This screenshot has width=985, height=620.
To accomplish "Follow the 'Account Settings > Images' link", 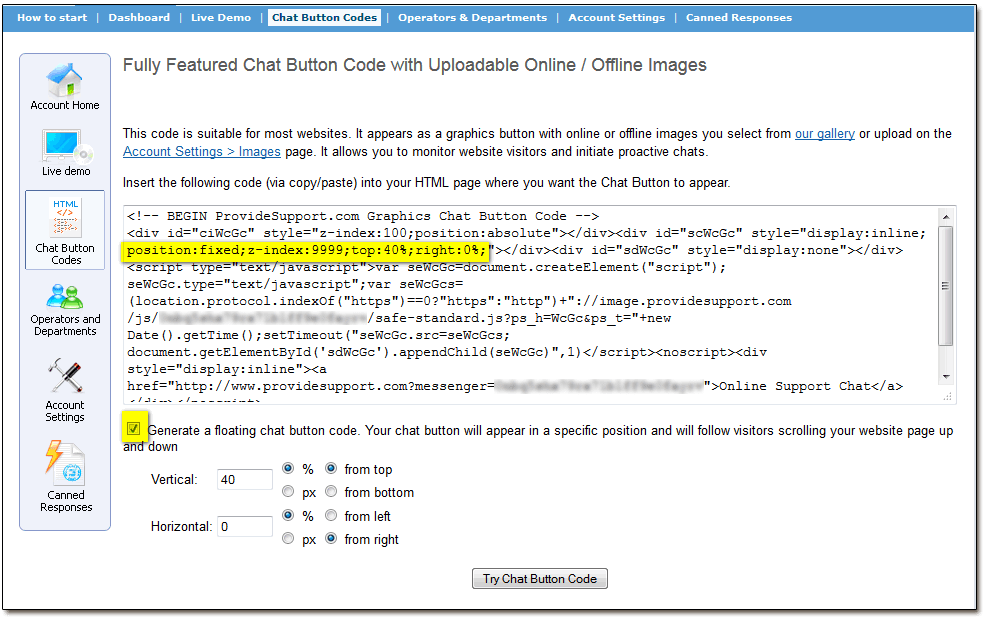I will (x=202, y=151).
